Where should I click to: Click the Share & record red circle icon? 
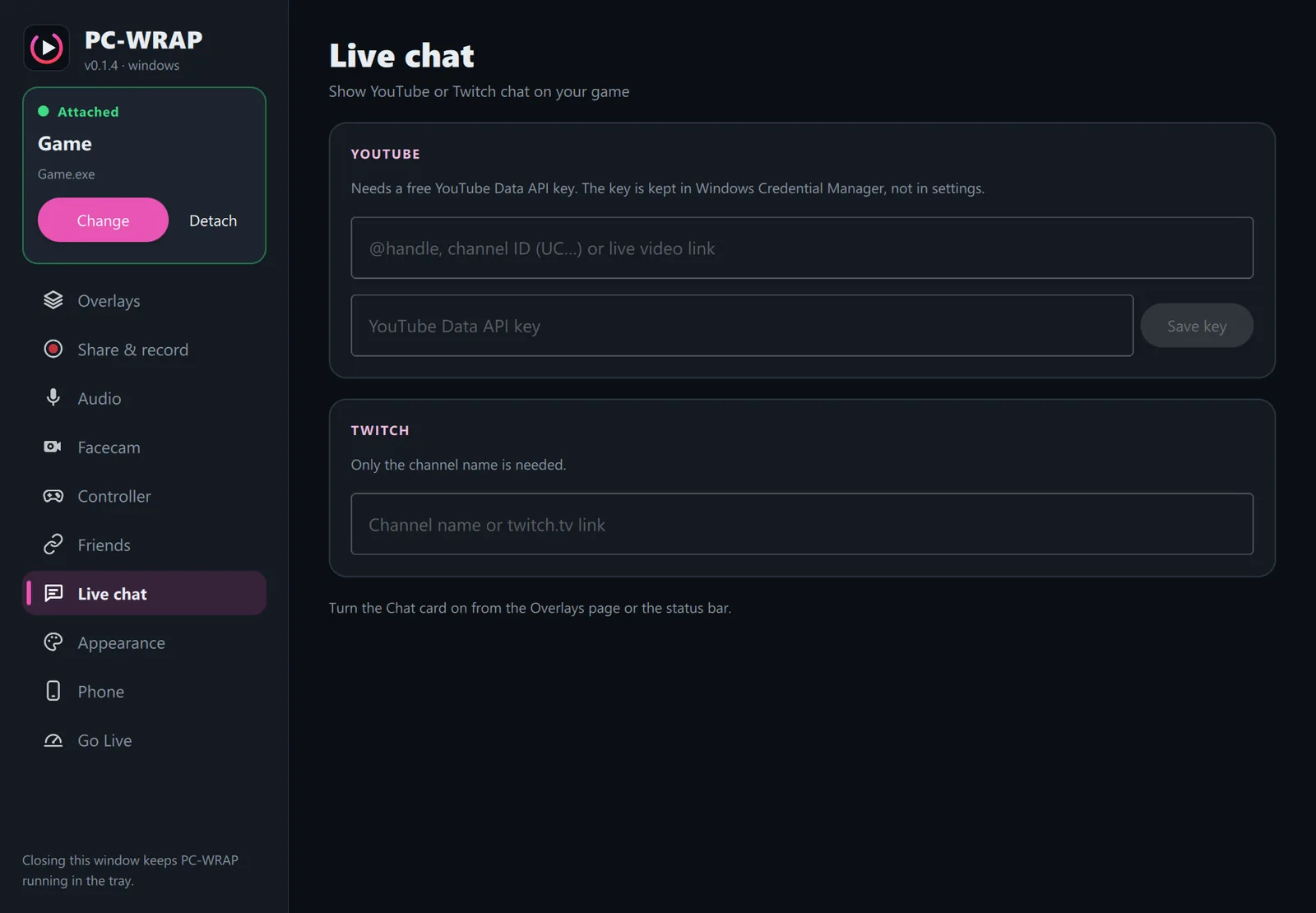click(53, 349)
